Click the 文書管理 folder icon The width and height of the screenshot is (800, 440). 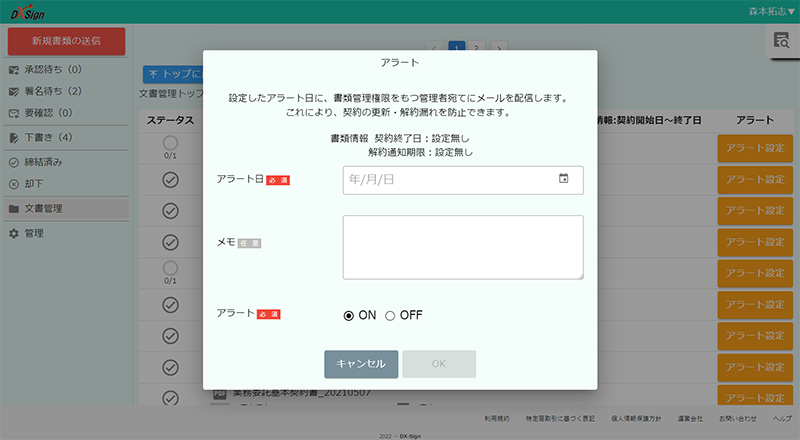pyautogui.click(x=14, y=209)
